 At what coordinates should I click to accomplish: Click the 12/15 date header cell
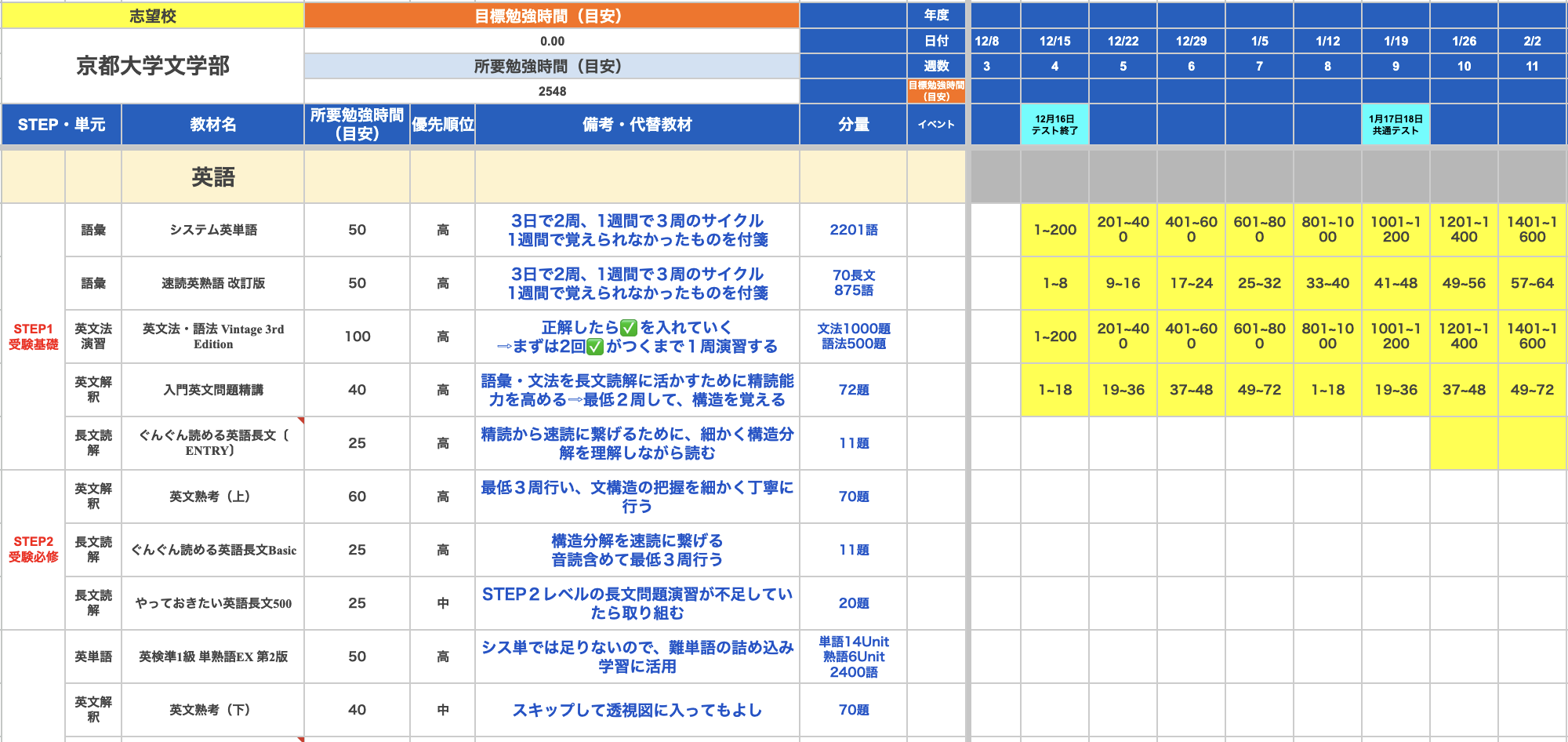point(1054,40)
